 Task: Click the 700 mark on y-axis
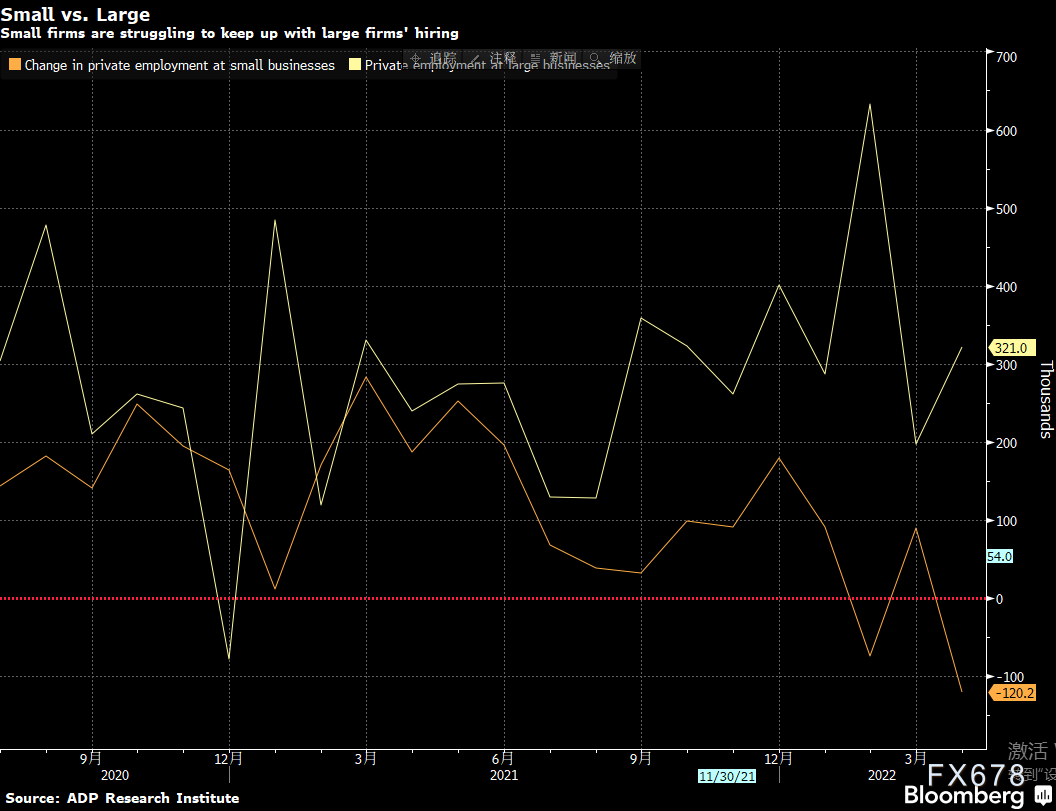pos(1006,57)
